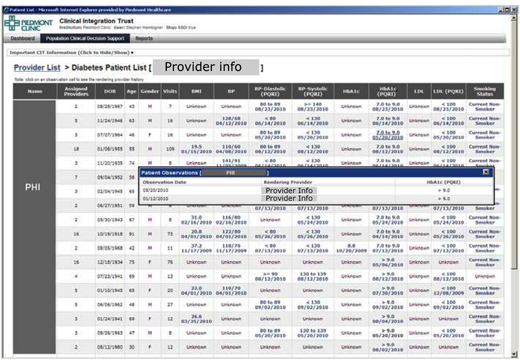Click LDL (PQRI) cell dated 12/08/2009
This screenshot has width=520, height=360.
click(x=448, y=291)
